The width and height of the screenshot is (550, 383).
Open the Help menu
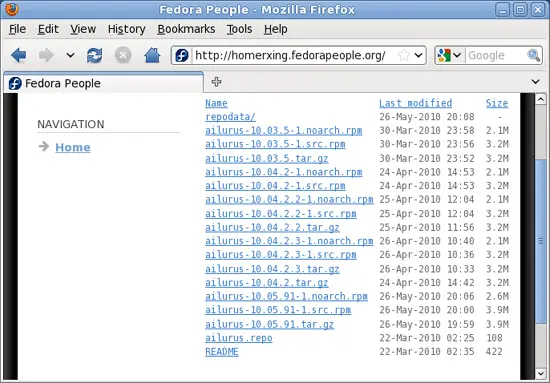[x=276, y=29]
